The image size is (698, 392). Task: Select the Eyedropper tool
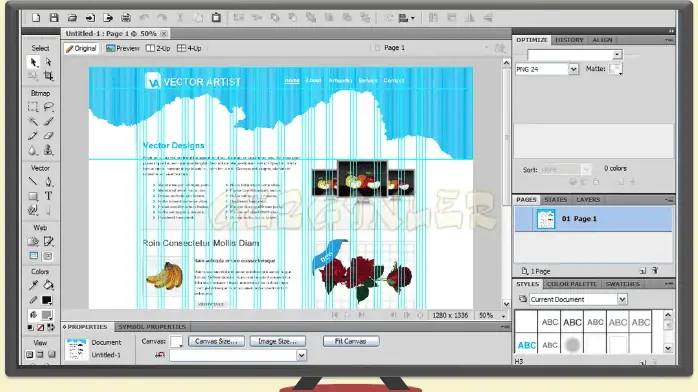tap(33, 285)
